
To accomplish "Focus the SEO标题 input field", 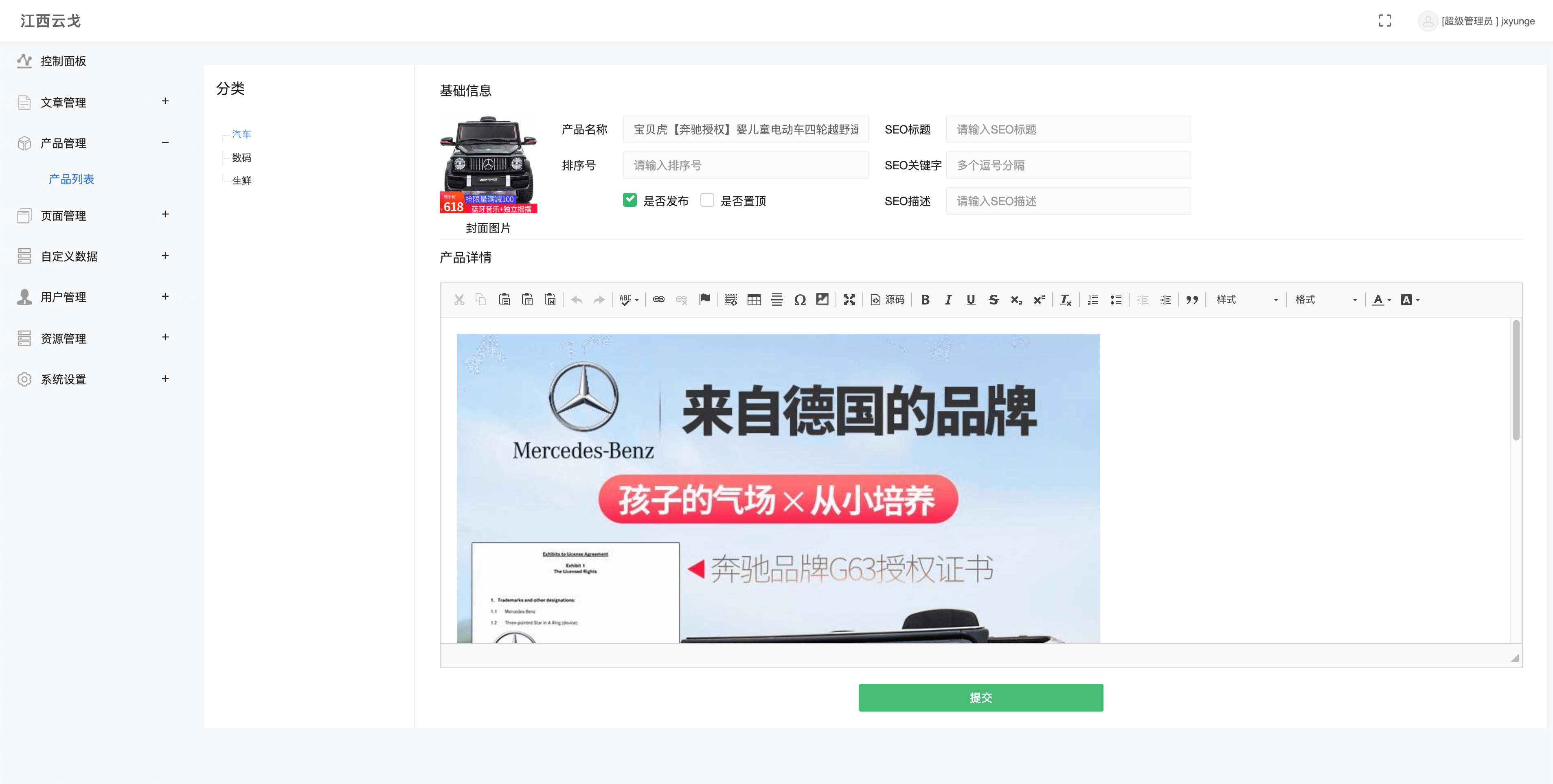I will pos(1068,129).
